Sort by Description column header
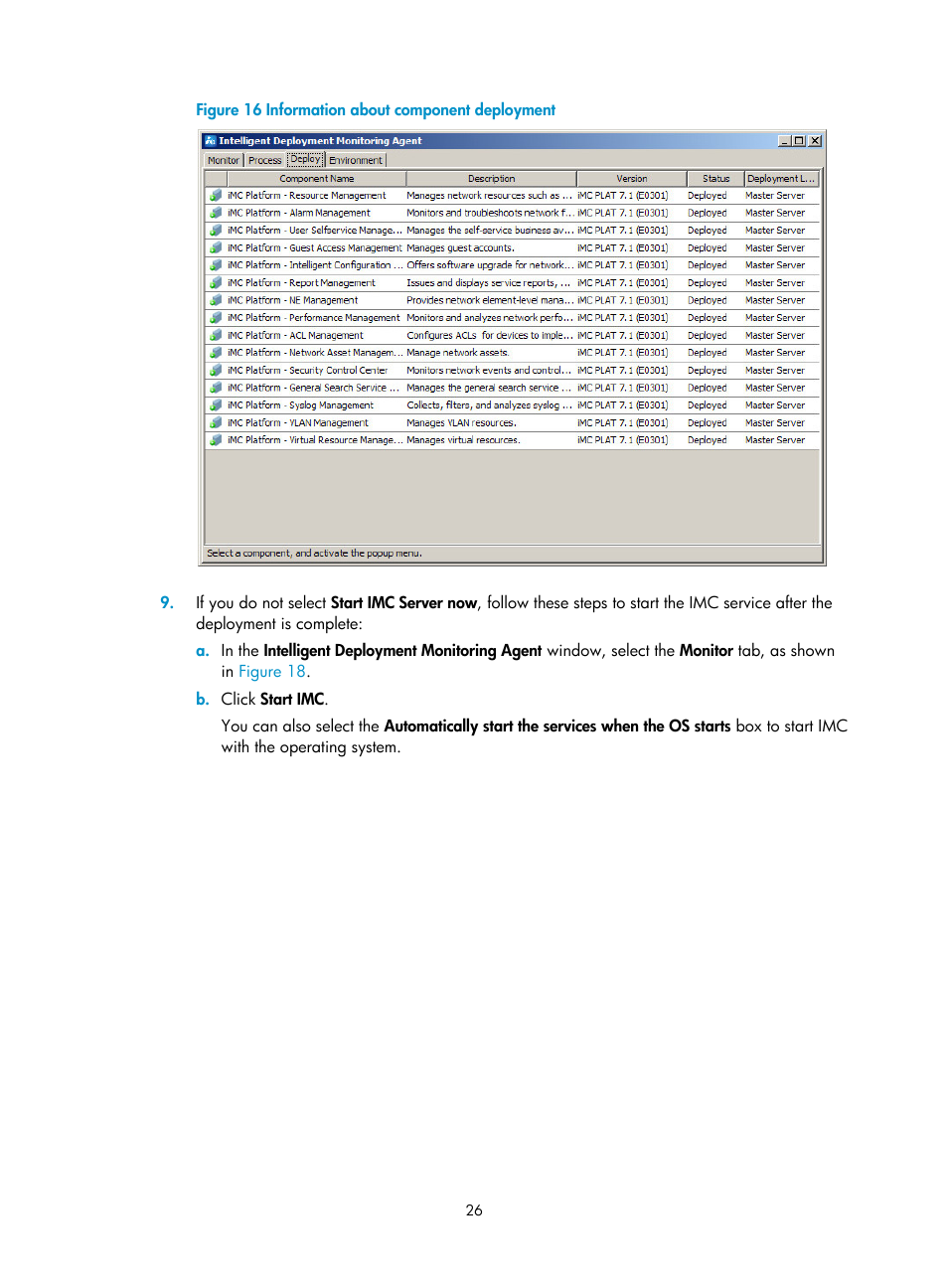This screenshot has width=948, height=1288. [x=491, y=179]
